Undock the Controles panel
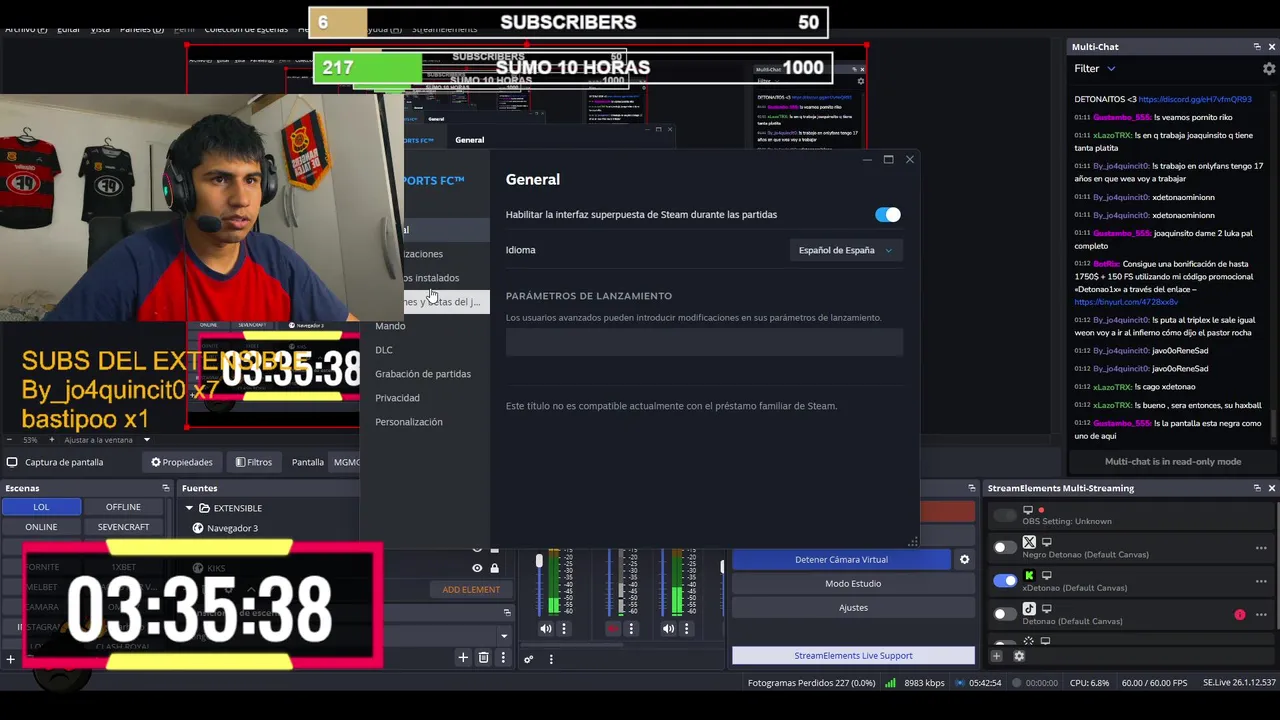1280x720 pixels. click(971, 488)
